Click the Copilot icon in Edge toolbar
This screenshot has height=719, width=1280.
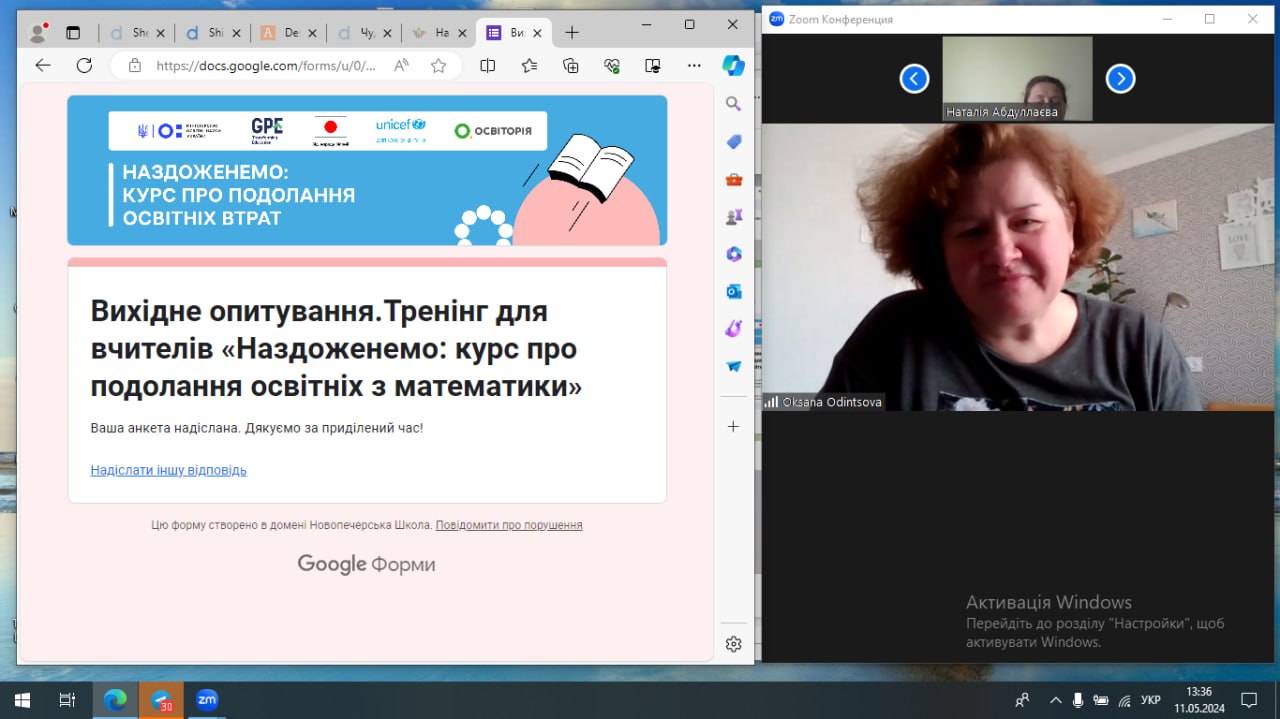click(x=733, y=66)
